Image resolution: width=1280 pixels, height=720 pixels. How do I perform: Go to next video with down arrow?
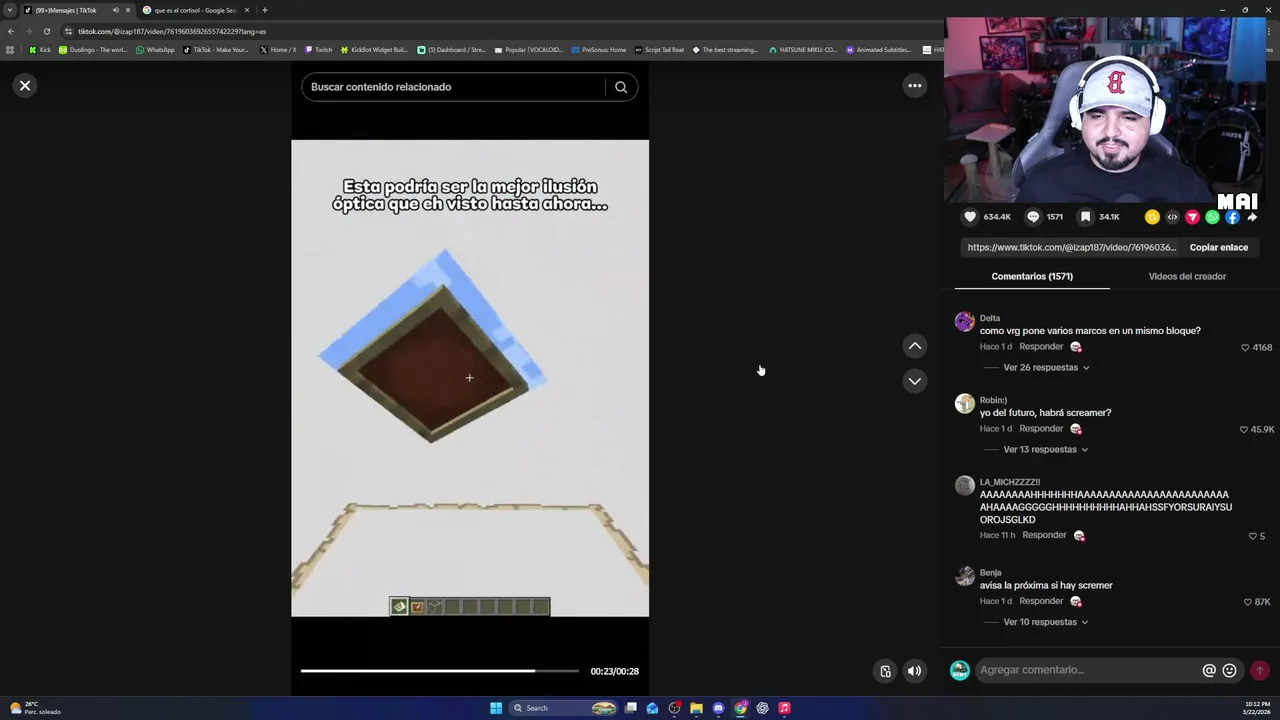pyautogui.click(x=914, y=381)
